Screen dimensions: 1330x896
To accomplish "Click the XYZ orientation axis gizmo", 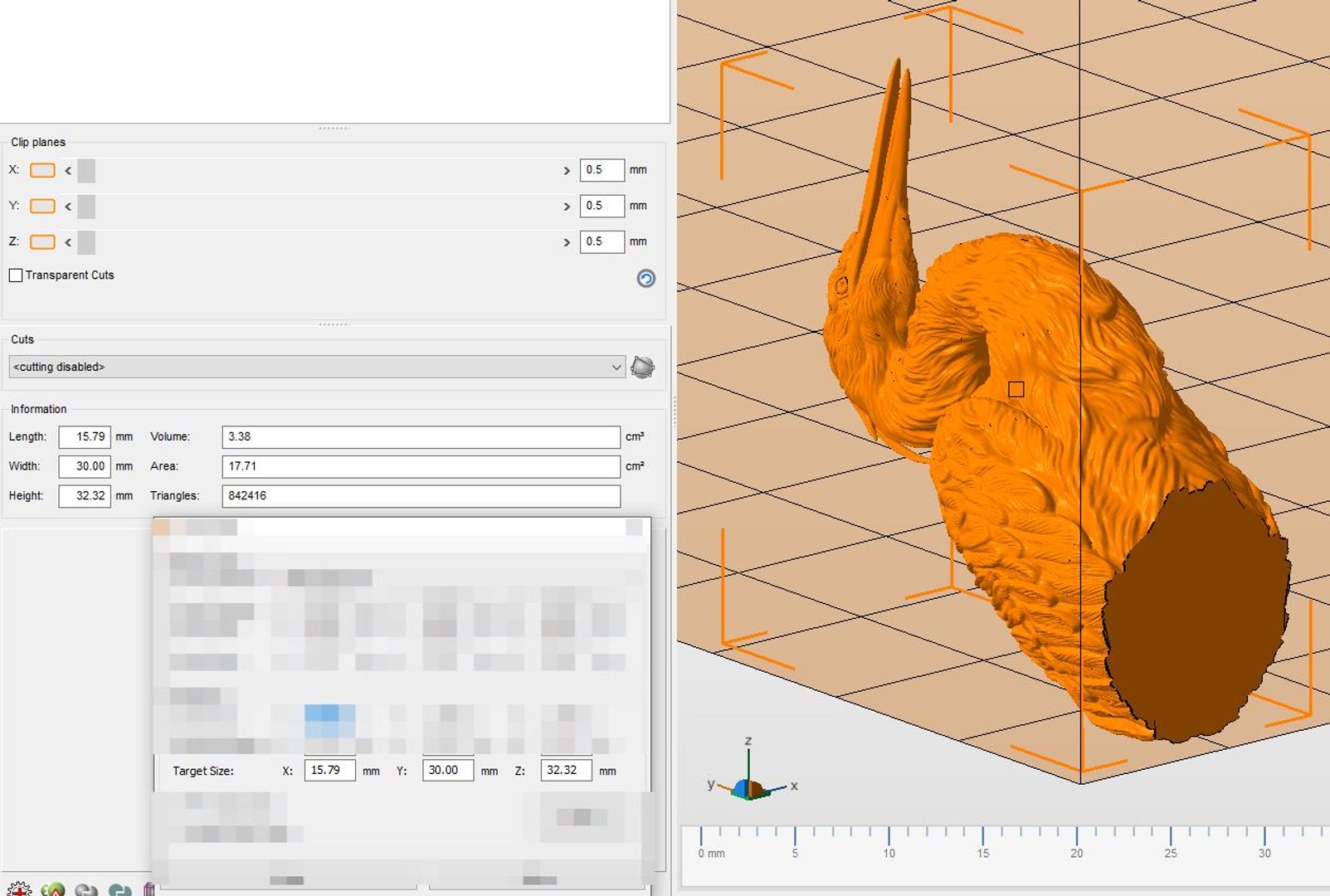I will click(x=751, y=772).
